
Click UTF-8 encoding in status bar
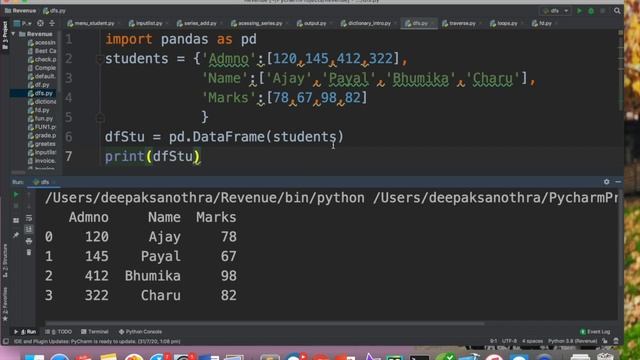509,341
